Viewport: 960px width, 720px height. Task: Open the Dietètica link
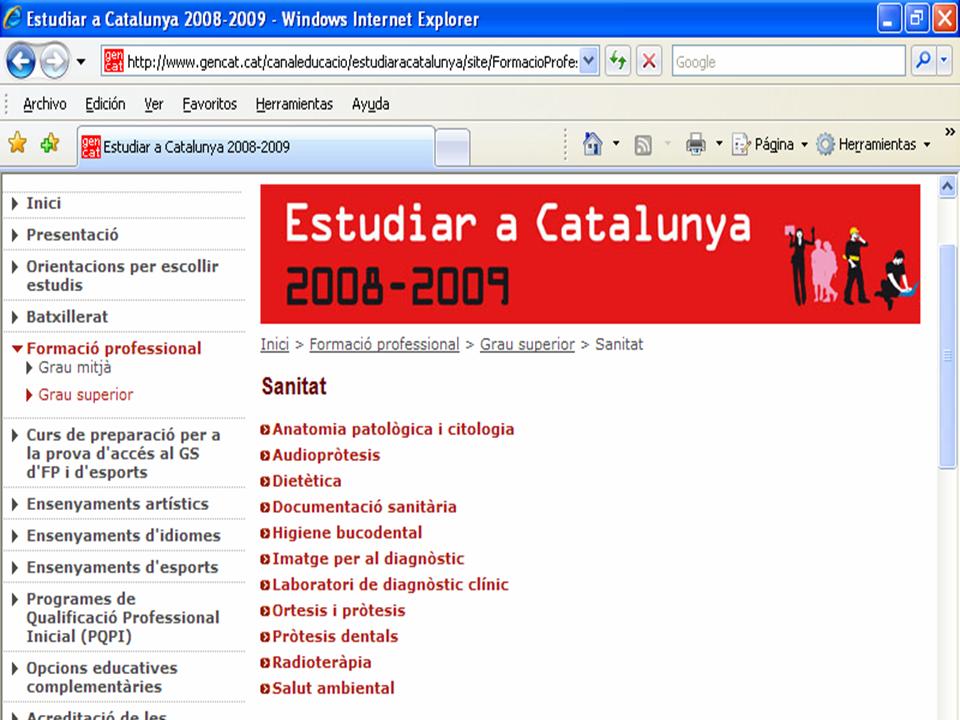pos(306,481)
